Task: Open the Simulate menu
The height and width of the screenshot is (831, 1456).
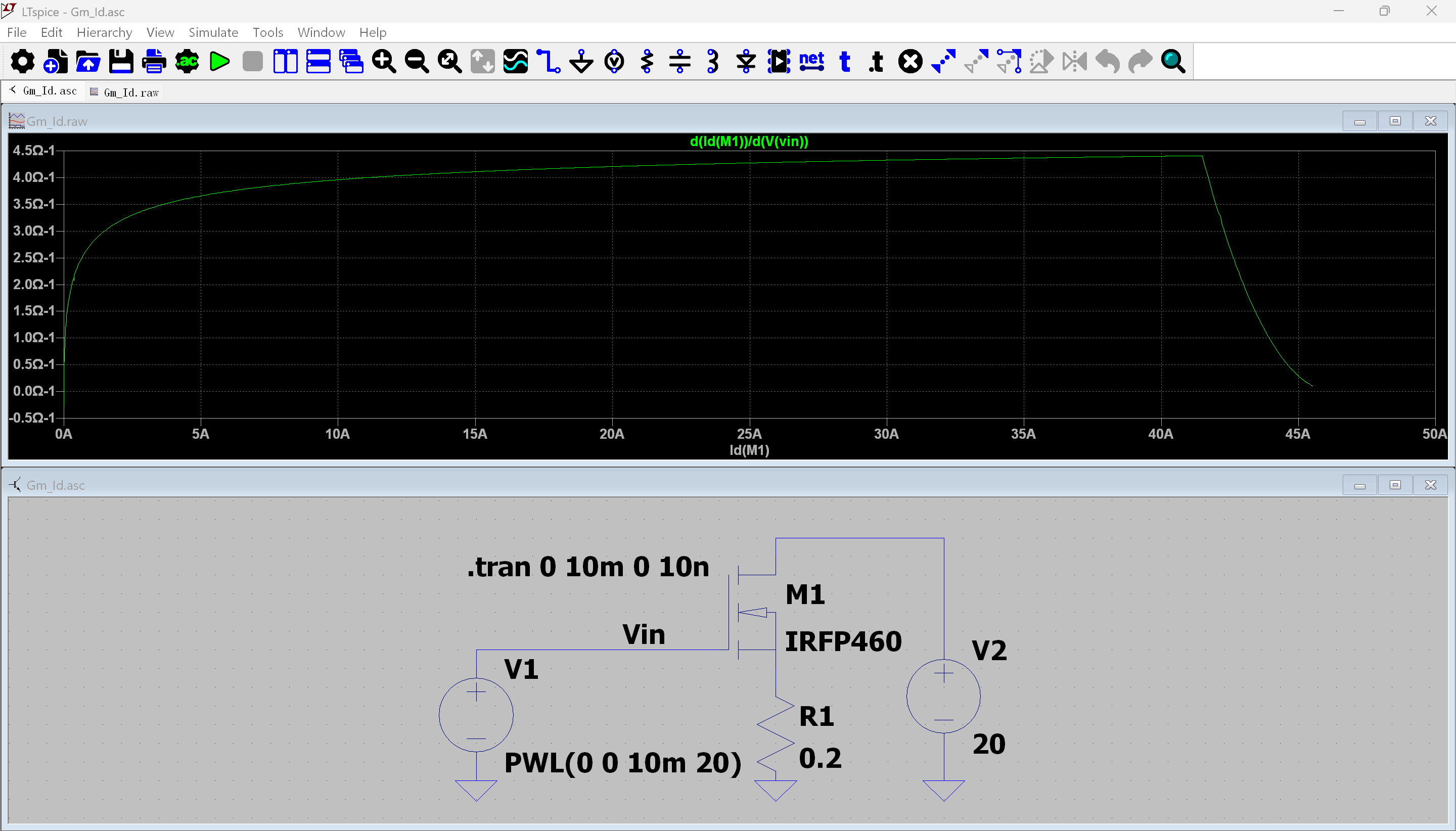Action: 213,32
